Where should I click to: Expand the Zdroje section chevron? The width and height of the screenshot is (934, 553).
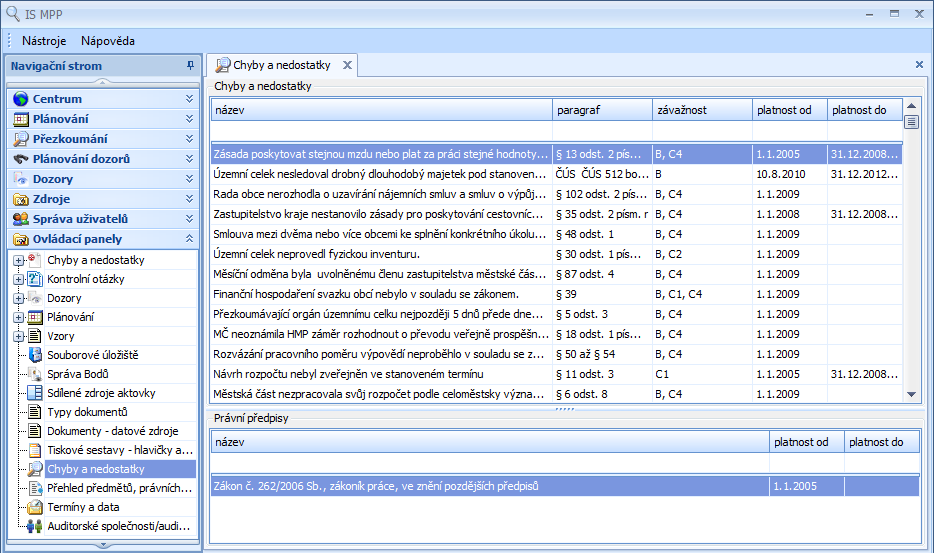pos(189,199)
